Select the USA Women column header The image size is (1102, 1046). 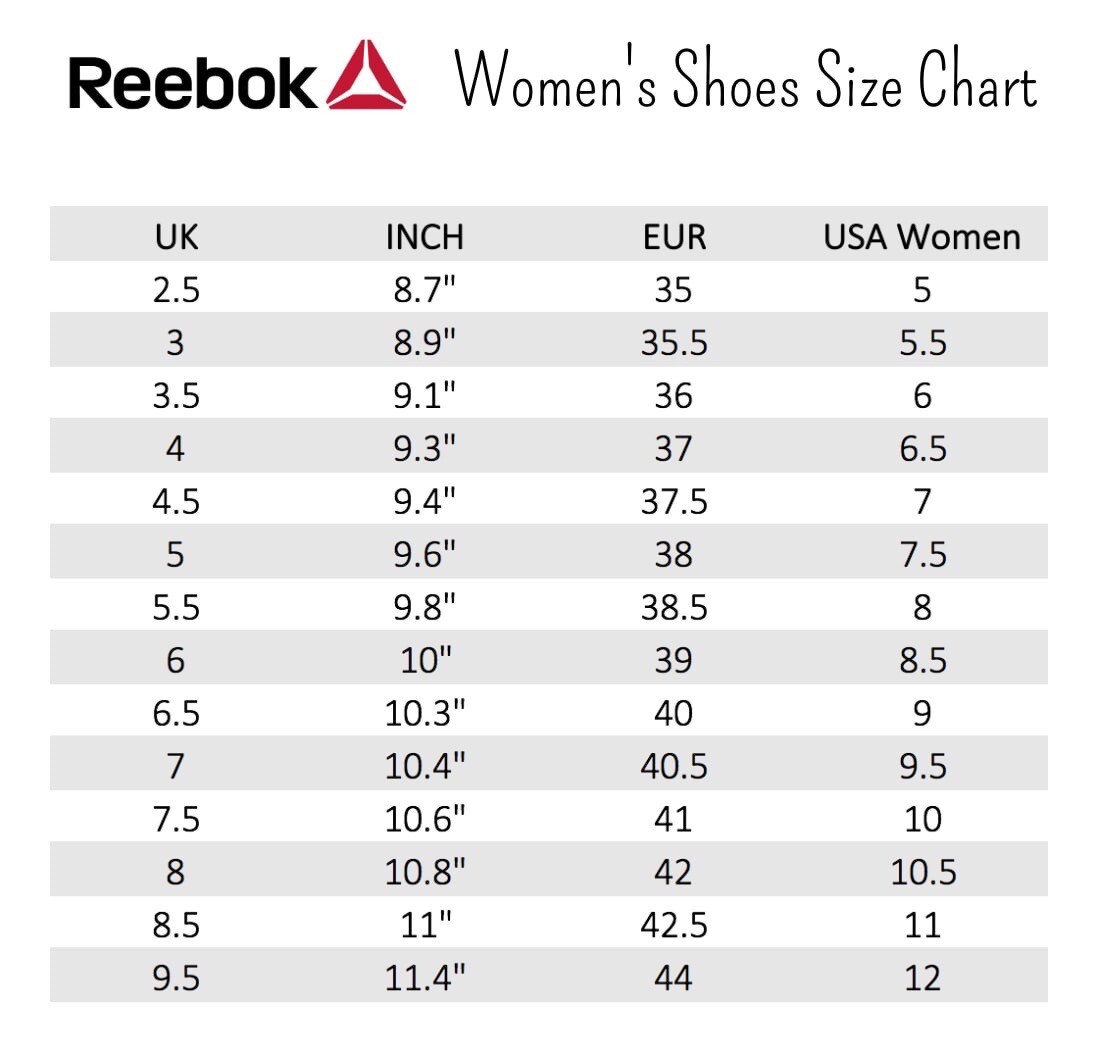[922, 238]
